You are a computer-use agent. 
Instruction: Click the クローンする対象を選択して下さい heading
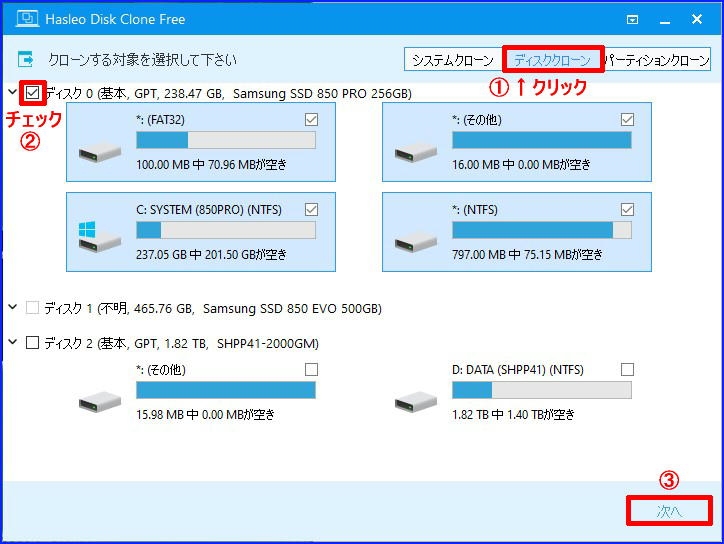pos(143,60)
